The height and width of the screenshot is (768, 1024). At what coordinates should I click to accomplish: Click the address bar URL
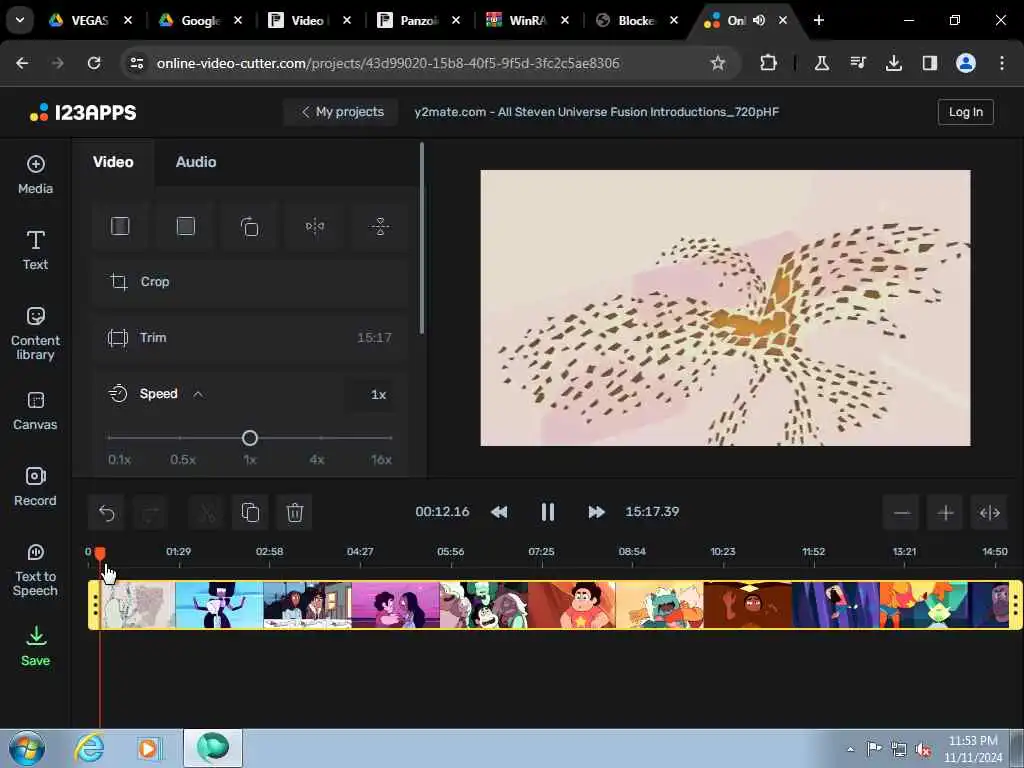[x=388, y=63]
